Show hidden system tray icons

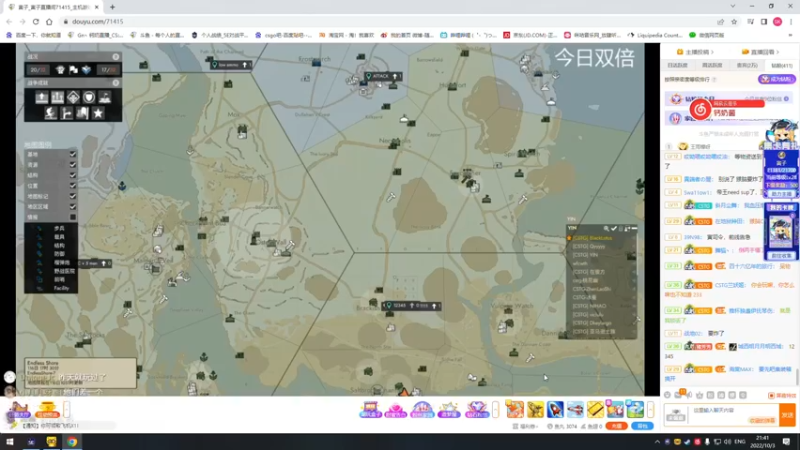[x=657, y=442]
